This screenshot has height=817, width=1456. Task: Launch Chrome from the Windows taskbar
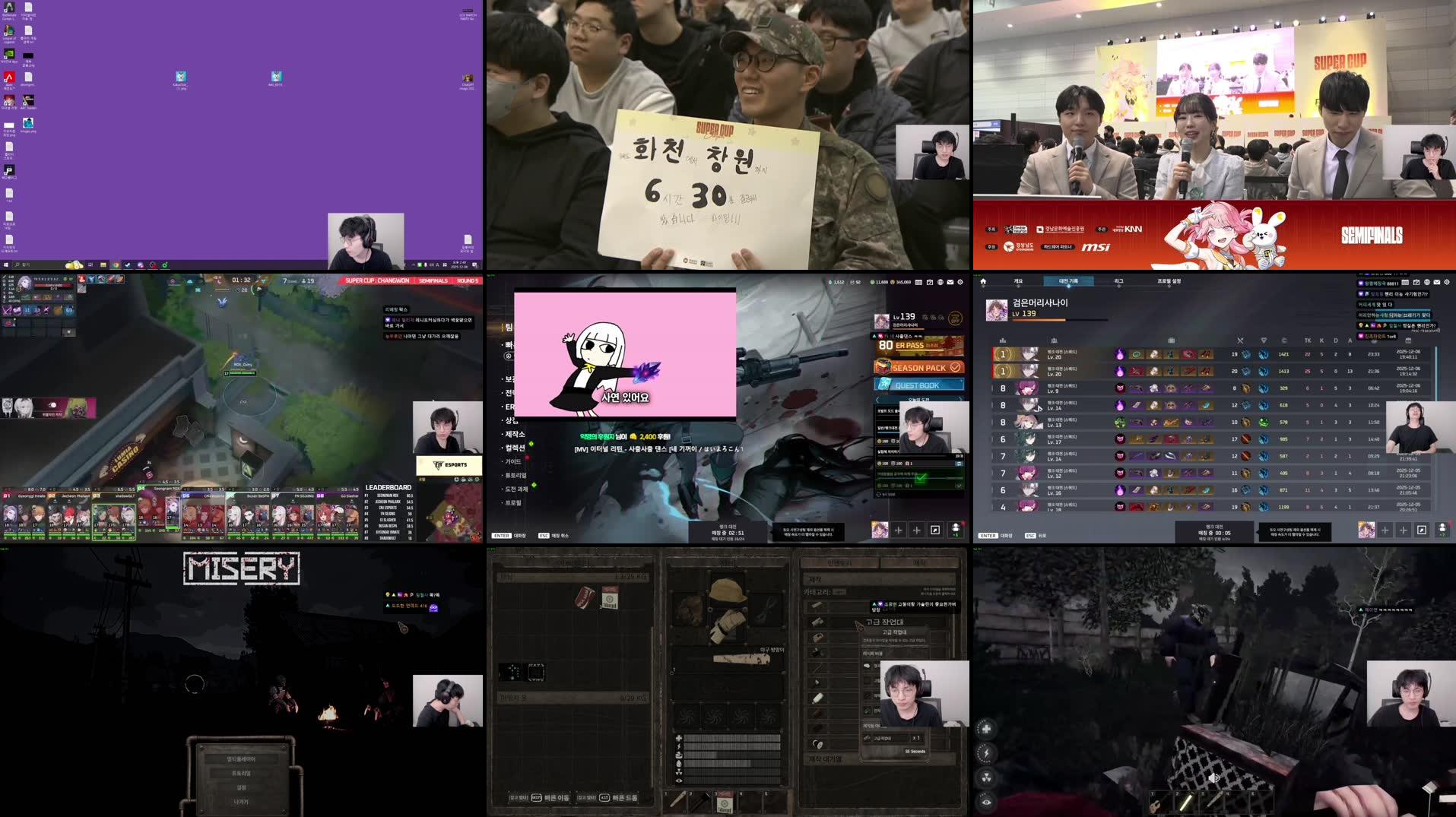116,265
